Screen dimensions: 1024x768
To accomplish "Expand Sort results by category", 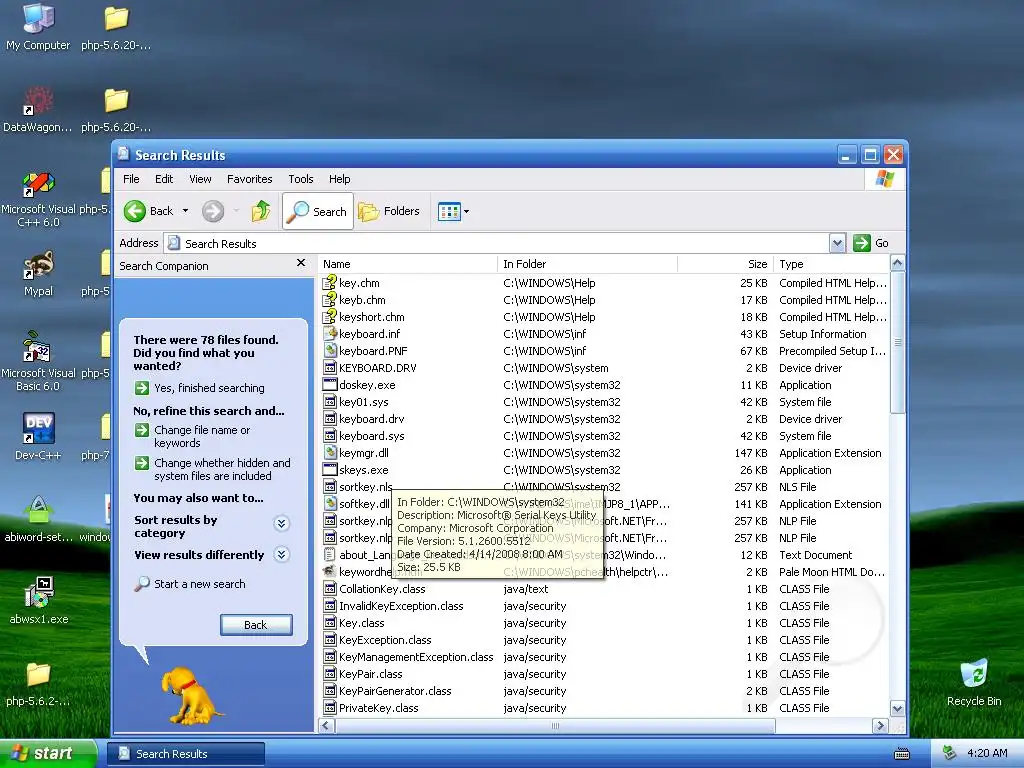I will click(x=281, y=523).
